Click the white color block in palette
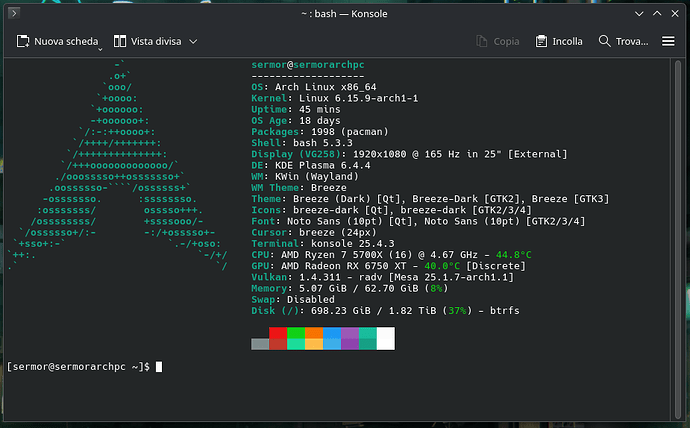The width and height of the screenshot is (690, 428). [x=385, y=338]
